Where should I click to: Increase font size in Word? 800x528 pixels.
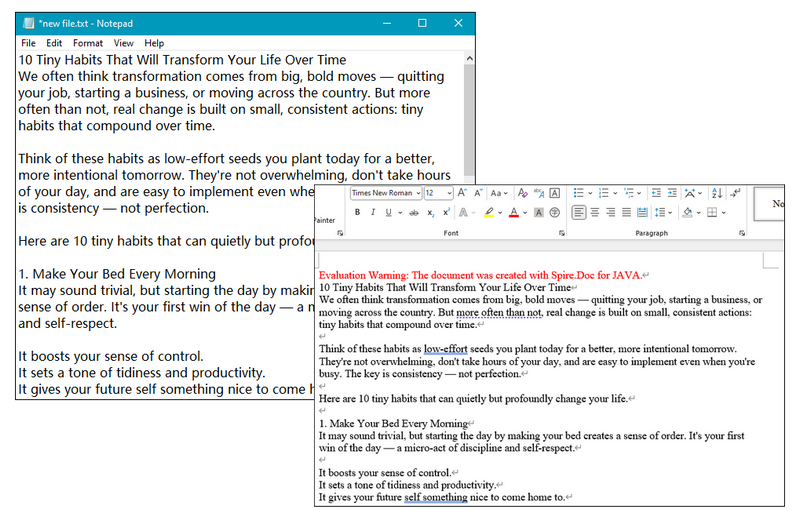click(462, 193)
